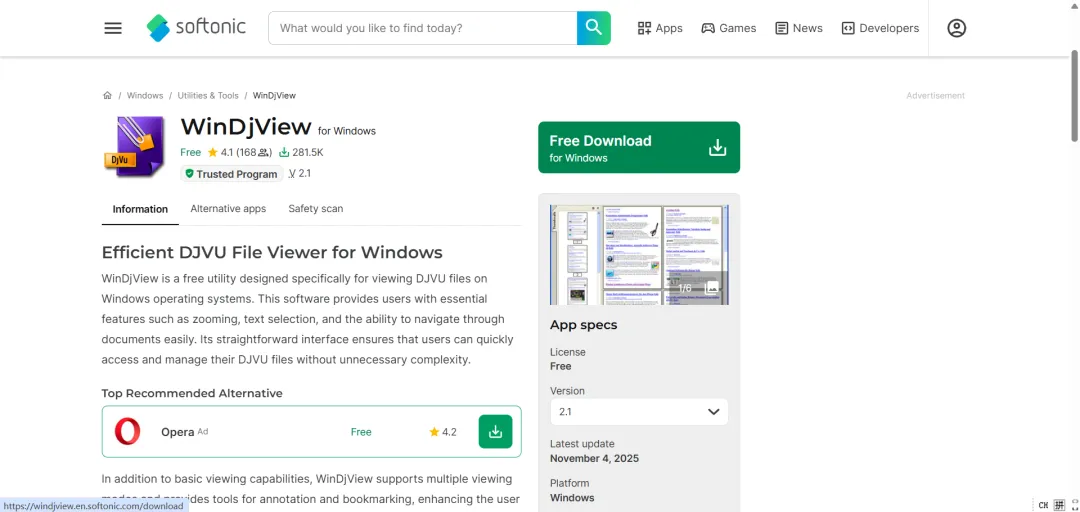Open the user account profile icon
Screen dimensions: 1080x512
tap(957, 28)
